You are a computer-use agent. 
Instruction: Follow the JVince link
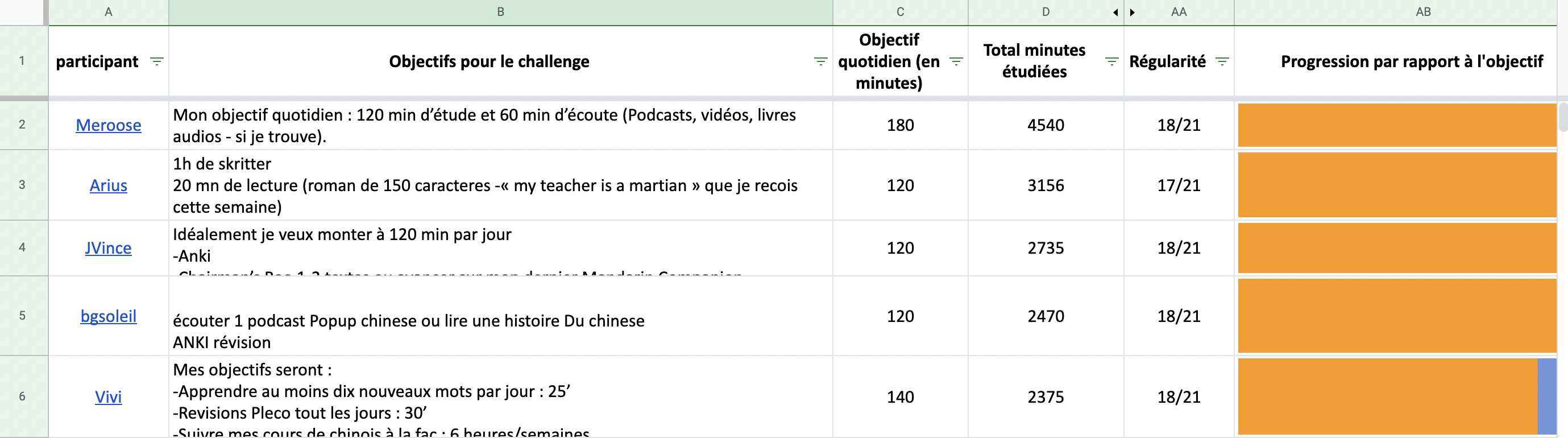click(x=109, y=249)
